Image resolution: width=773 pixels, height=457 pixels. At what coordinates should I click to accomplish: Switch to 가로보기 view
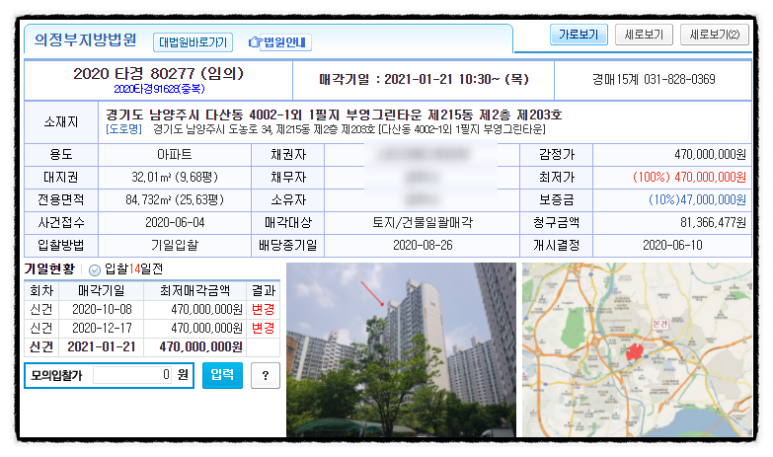(578, 35)
